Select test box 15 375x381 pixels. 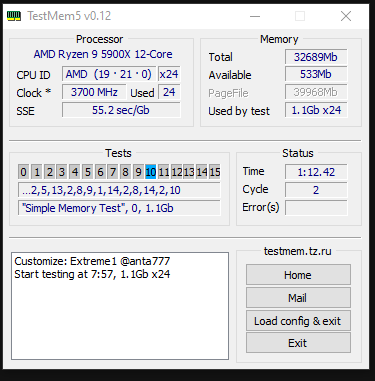coord(215,172)
